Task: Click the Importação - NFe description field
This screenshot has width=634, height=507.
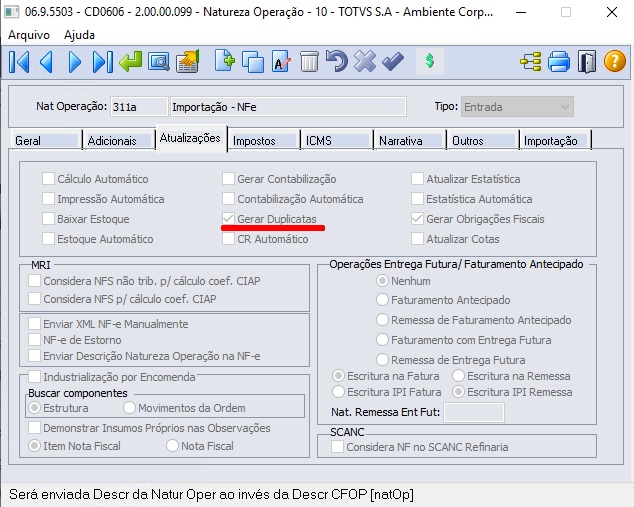Action: (288, 107)
